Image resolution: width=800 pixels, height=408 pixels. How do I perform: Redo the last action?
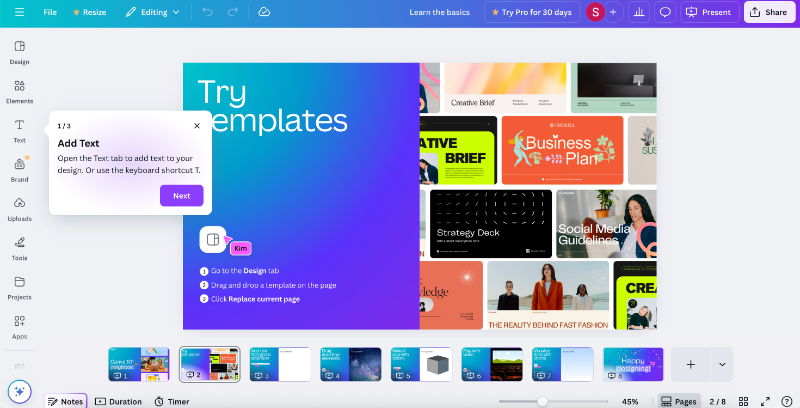coord(233,12)
